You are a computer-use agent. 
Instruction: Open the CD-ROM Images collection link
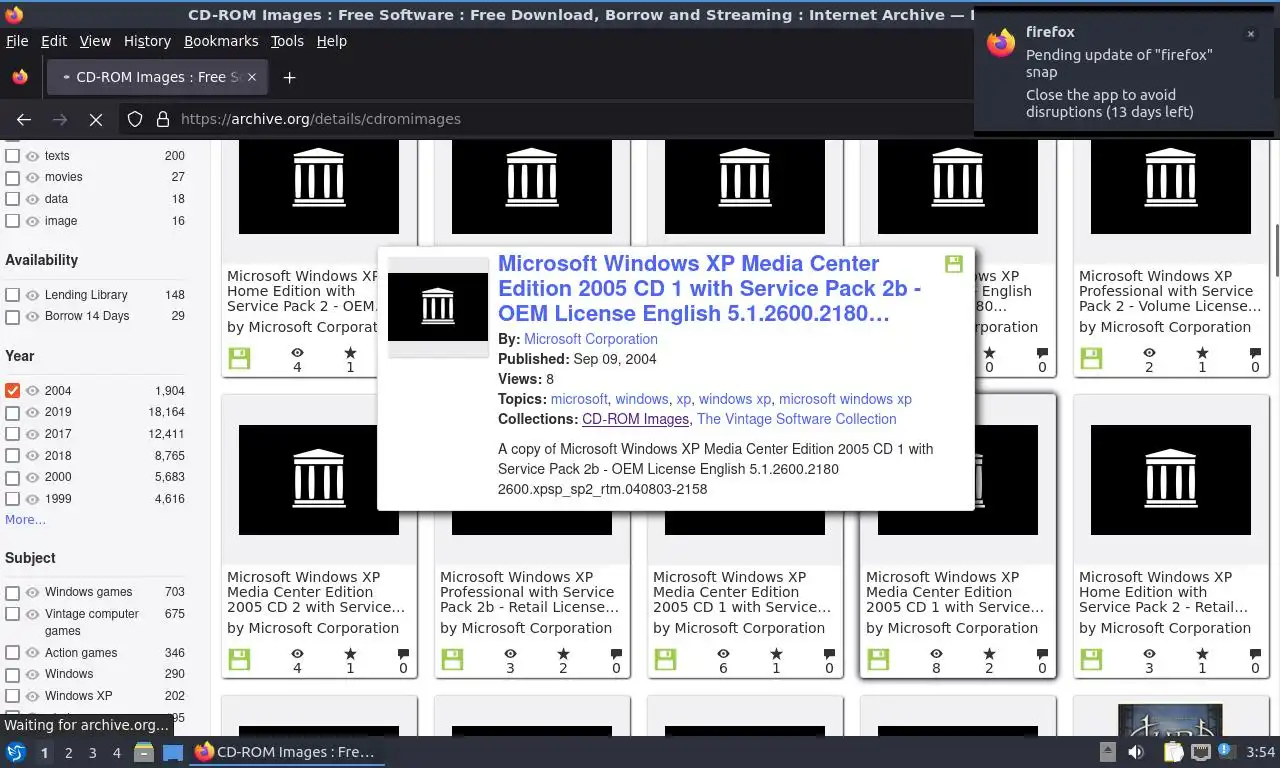[635, 419]
